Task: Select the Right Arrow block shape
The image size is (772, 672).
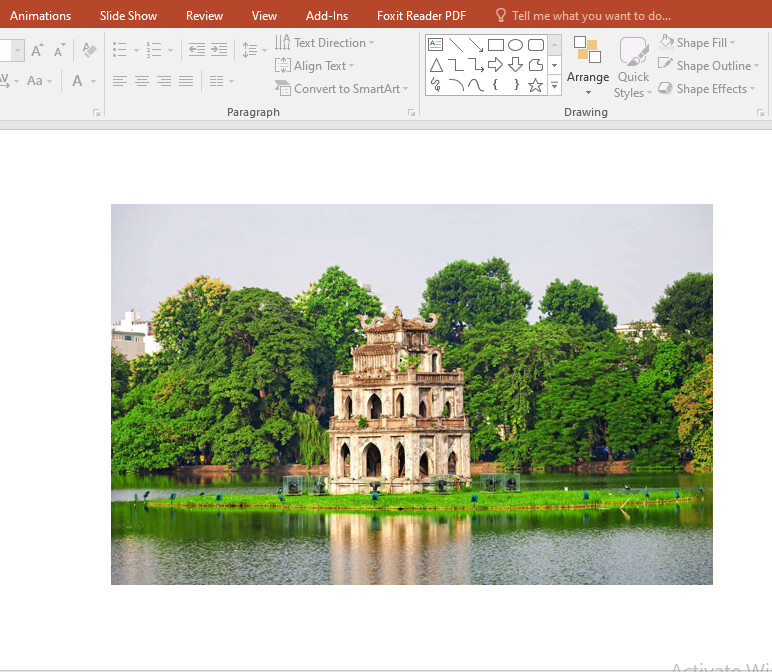Action: (495, 64)
